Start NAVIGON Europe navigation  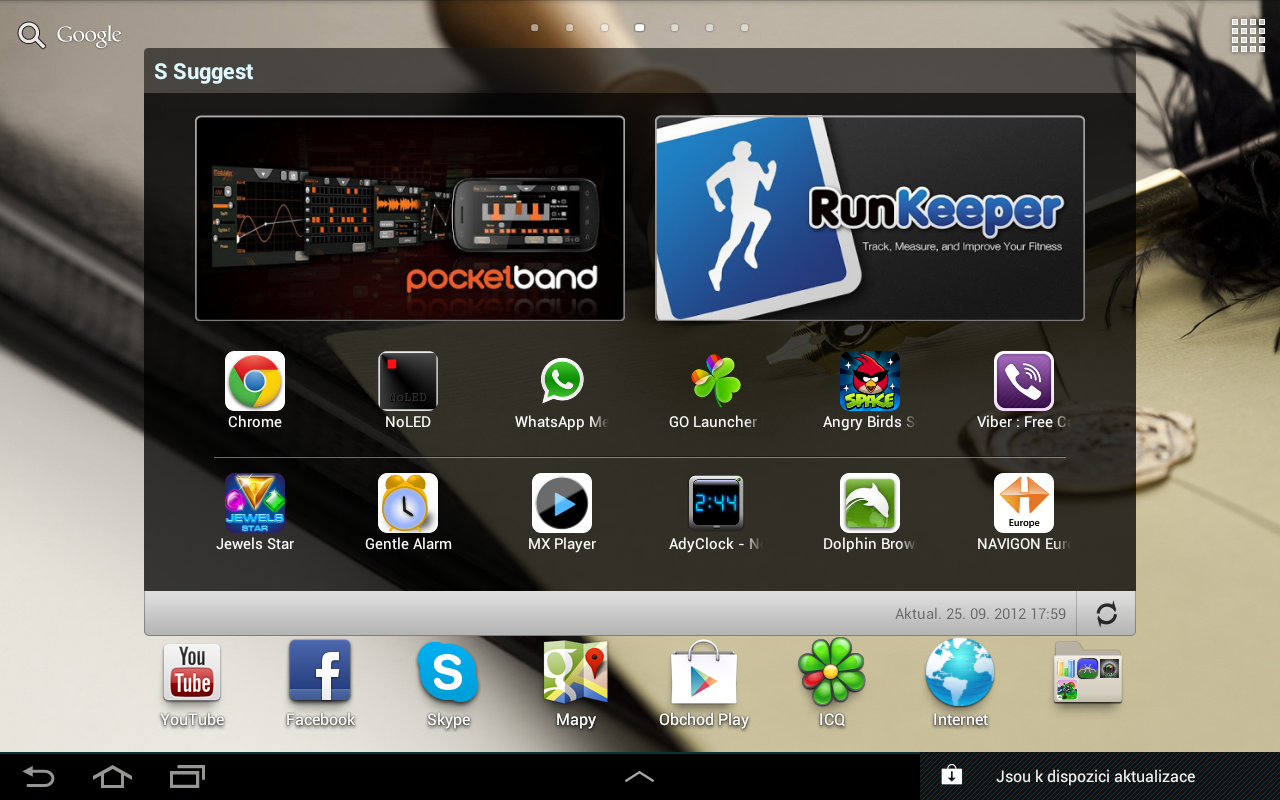point(1023,503)
